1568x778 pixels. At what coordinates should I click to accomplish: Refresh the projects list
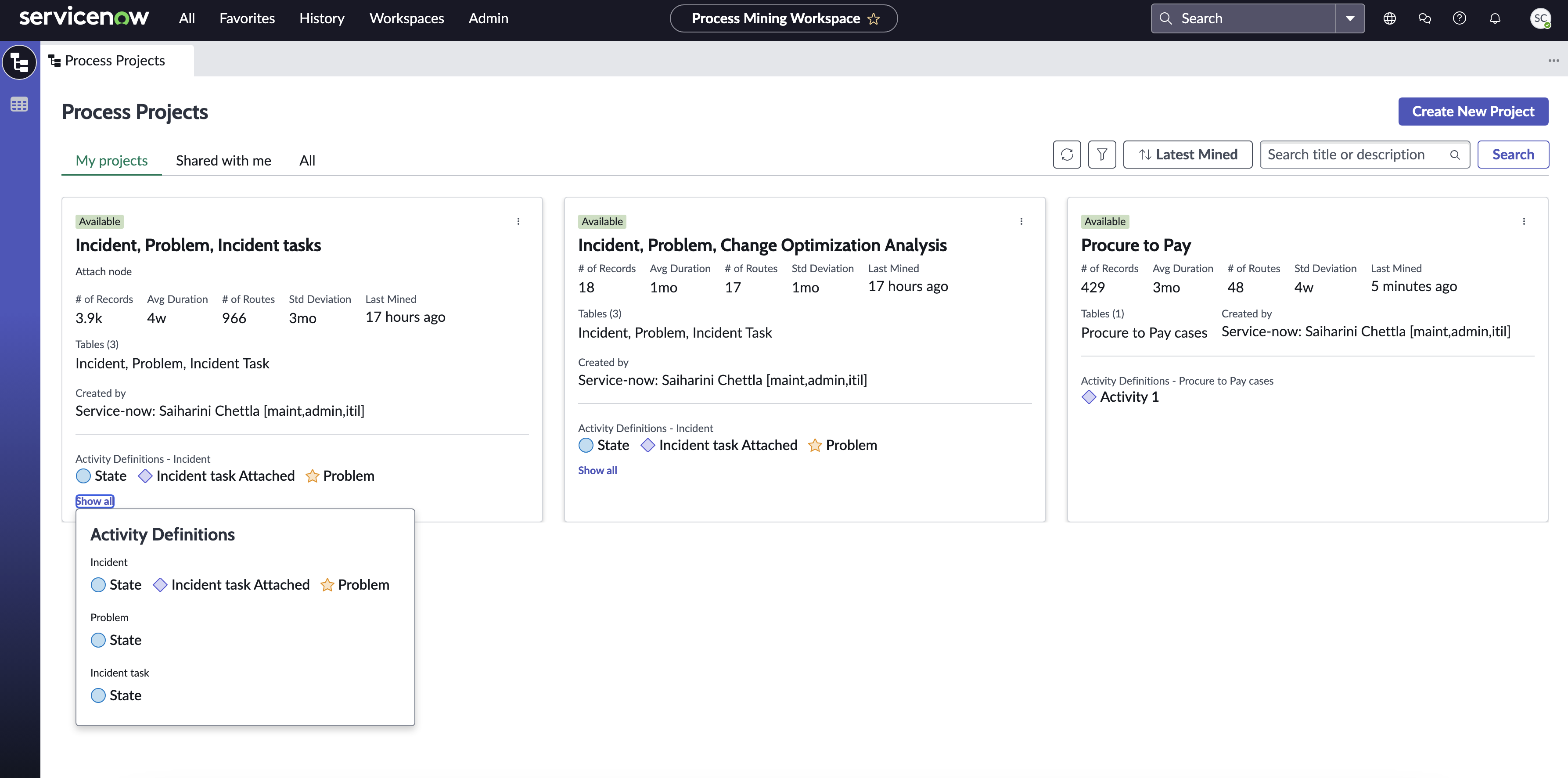tap(1066, 155)
